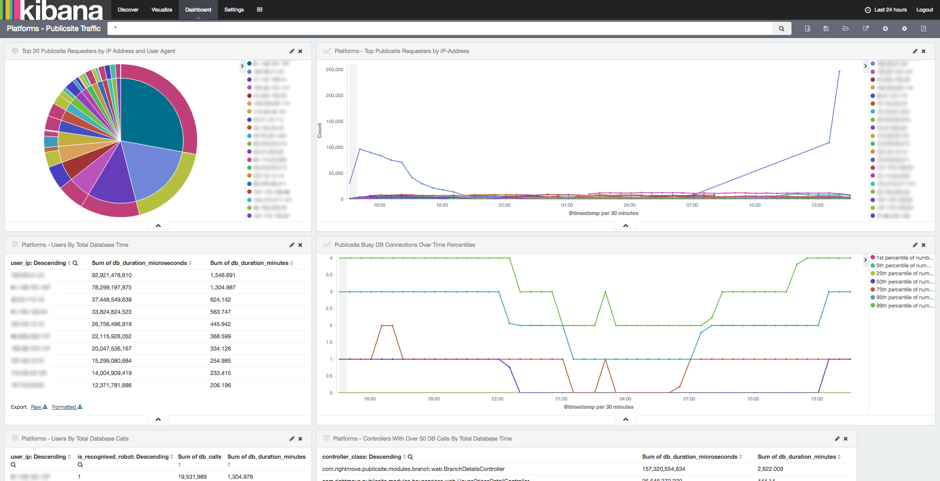Click the New Dashboard icon
Screen dimensions: 940x481
pyautogui.click(x=807, y=28)
